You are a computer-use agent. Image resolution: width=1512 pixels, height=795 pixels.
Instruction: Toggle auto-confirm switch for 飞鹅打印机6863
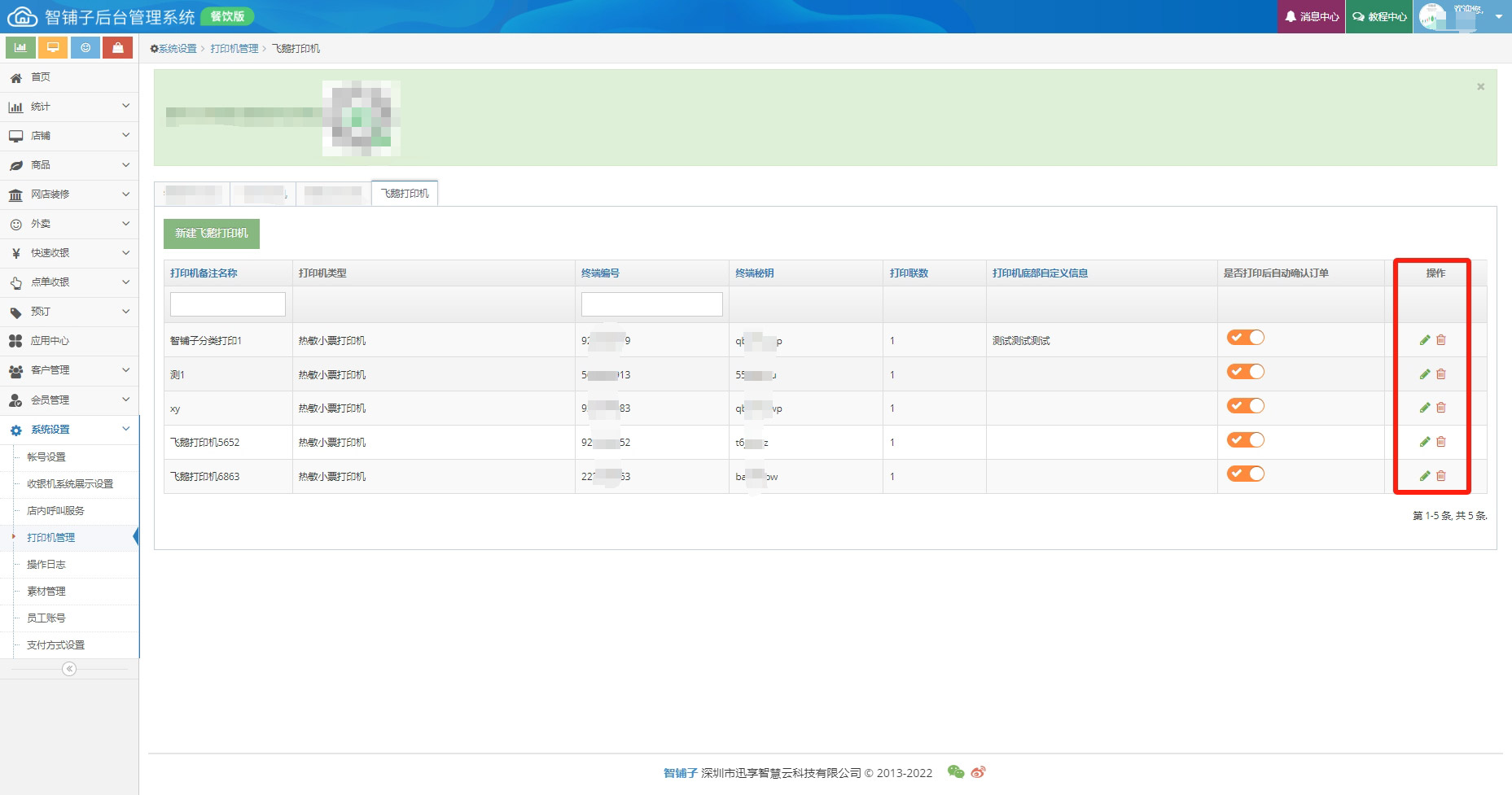click(1246, 474)
